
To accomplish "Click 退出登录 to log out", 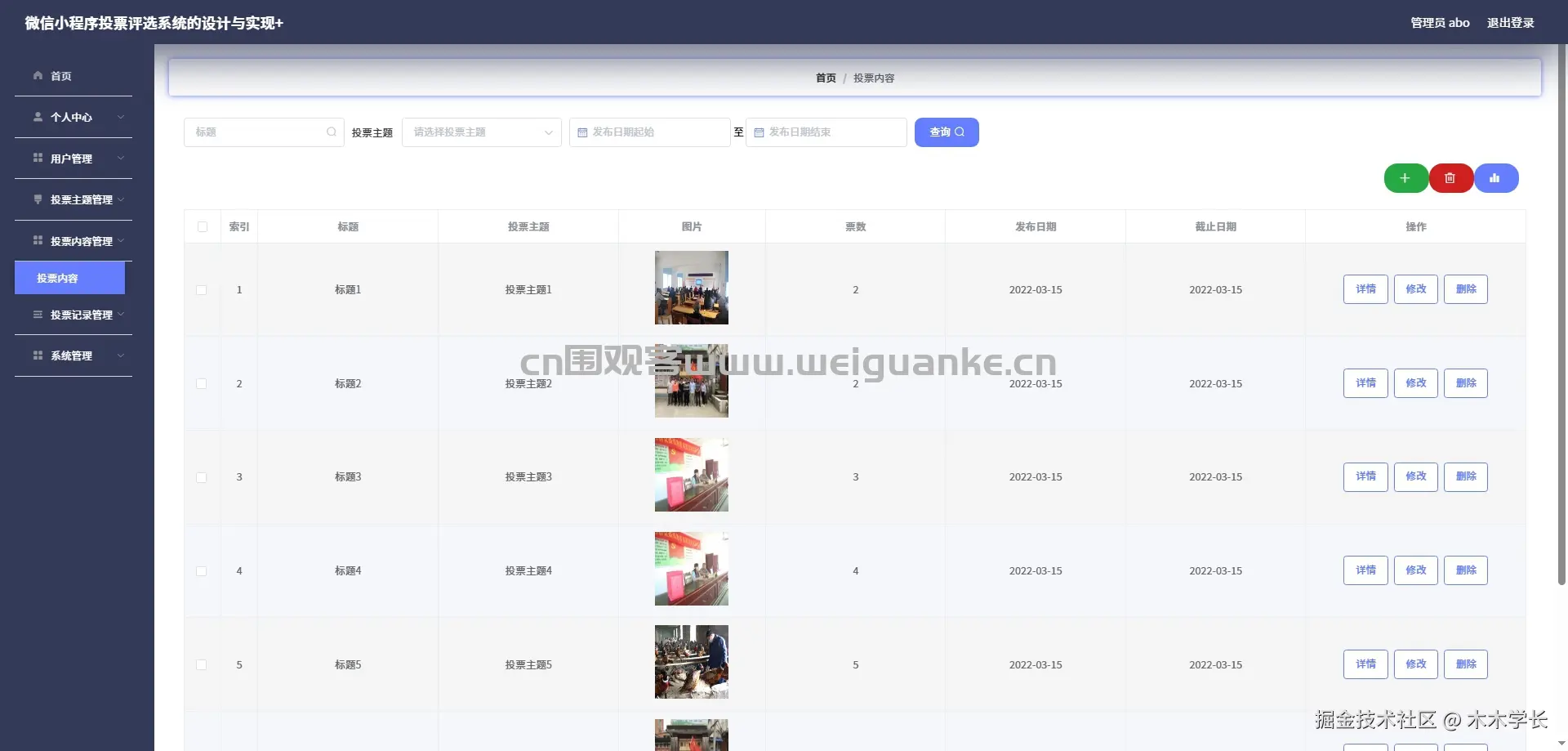I will pos(1510,23).
